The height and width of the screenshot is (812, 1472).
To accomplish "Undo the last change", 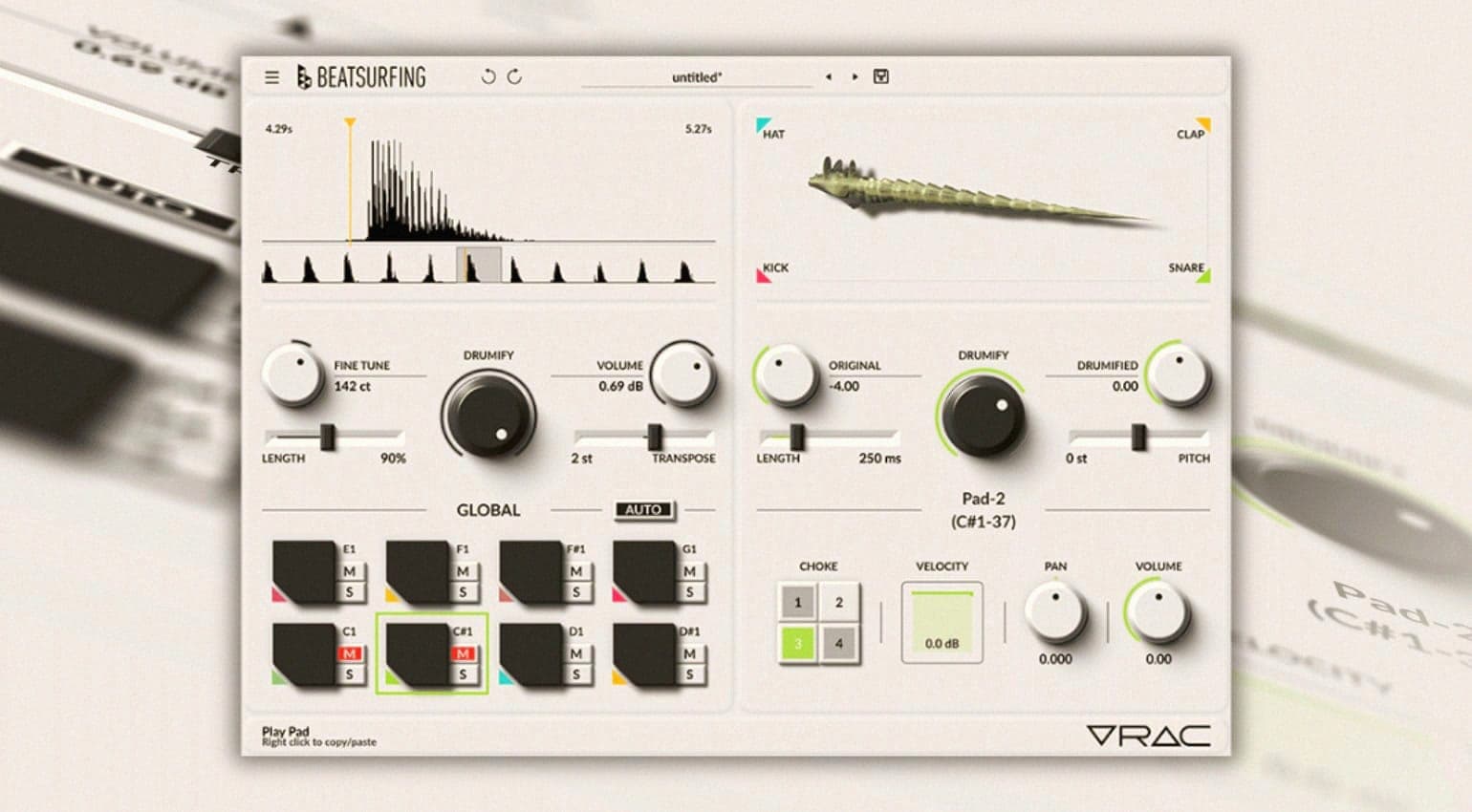I will [488, 76].
